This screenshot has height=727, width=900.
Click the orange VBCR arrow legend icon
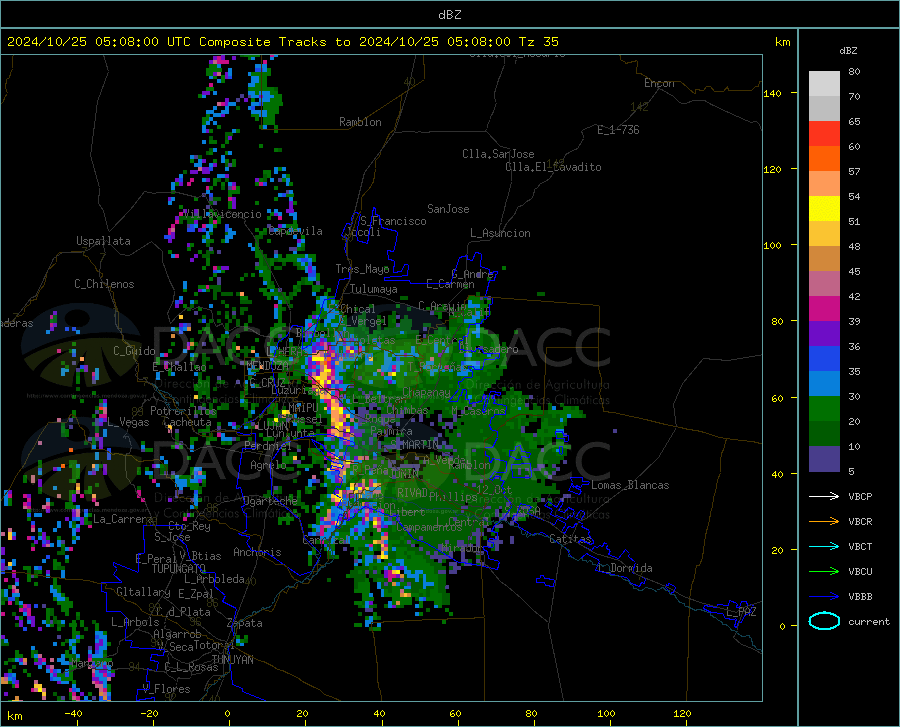(x=824, y=521)
